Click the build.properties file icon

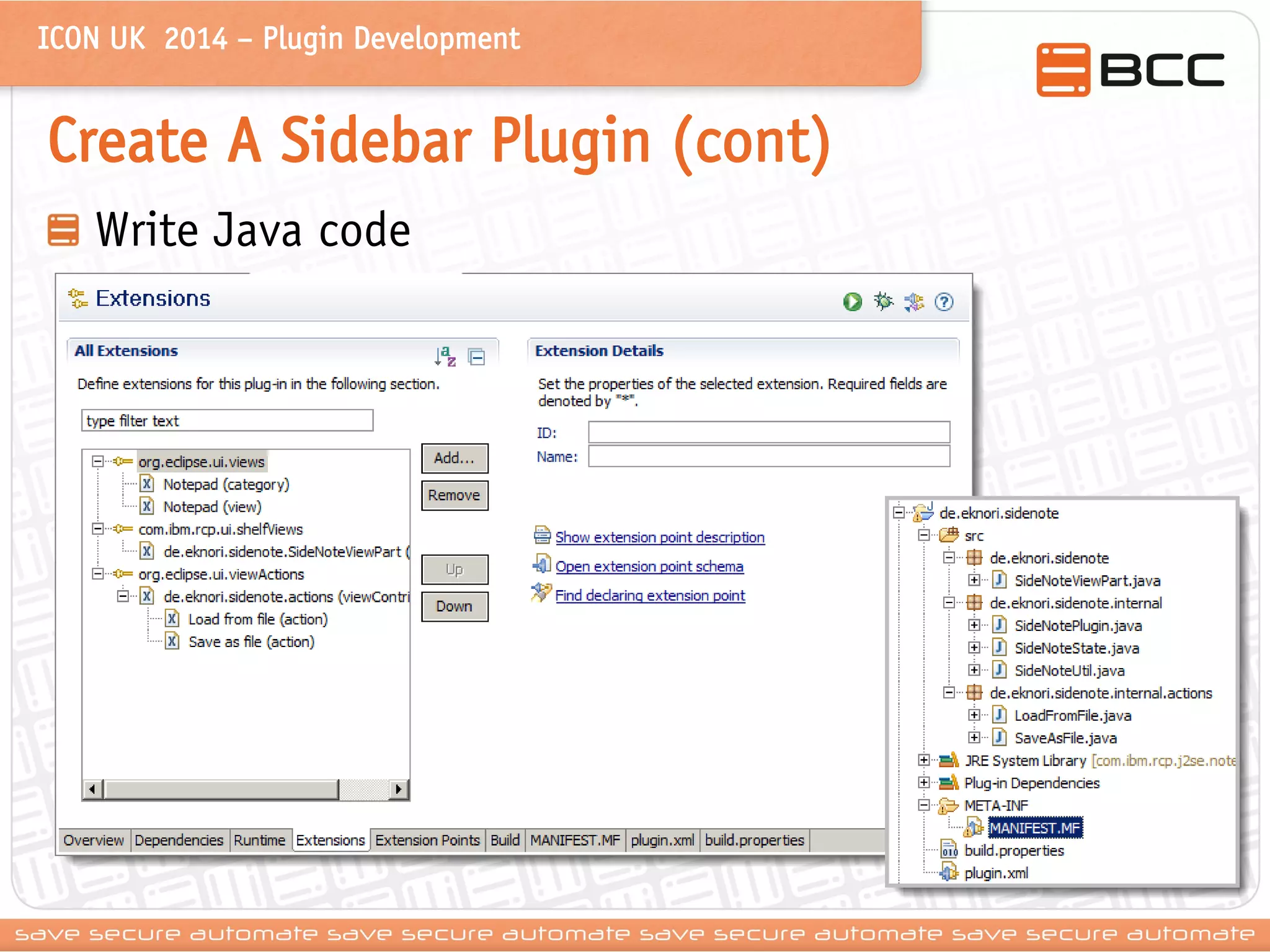point(949,850)
